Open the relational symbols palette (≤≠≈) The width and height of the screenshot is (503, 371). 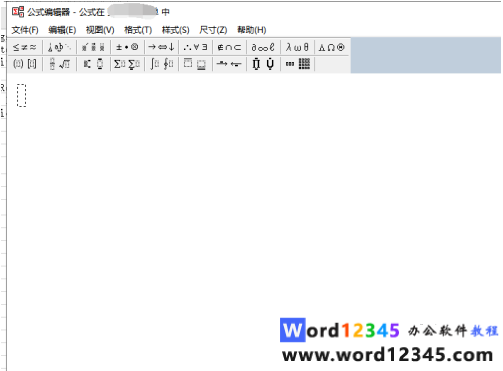25,47
